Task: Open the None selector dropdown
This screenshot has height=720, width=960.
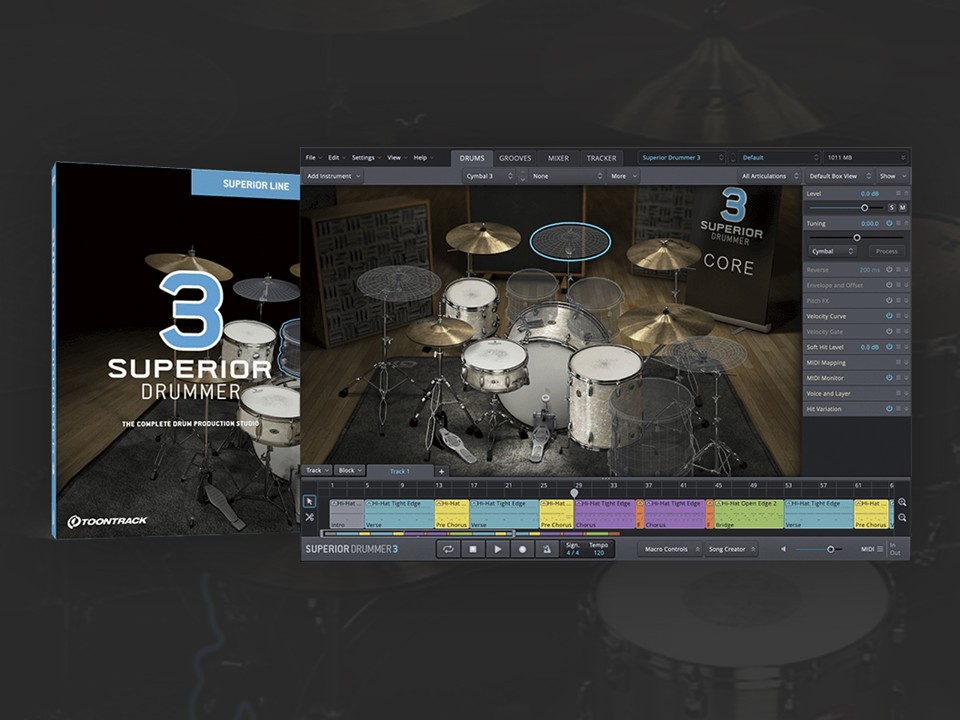Action: tap(568, 176)
